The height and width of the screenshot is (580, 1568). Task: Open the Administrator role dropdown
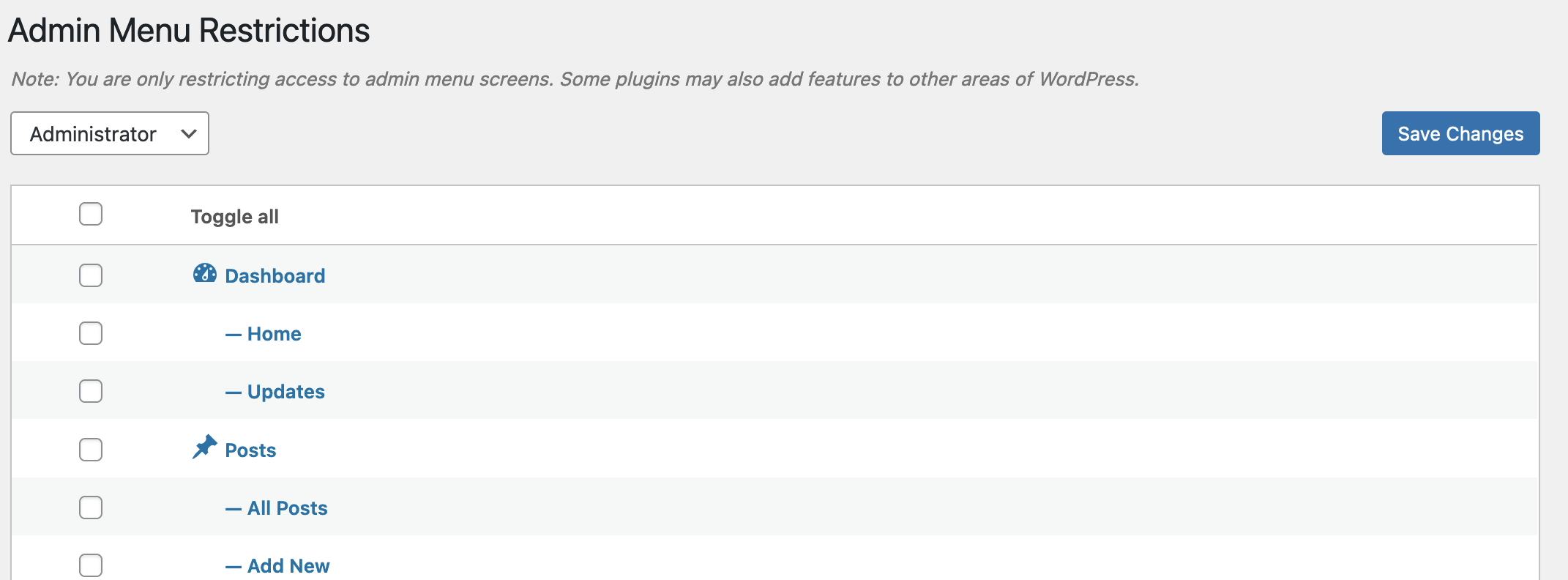click(x=109, y=133)
